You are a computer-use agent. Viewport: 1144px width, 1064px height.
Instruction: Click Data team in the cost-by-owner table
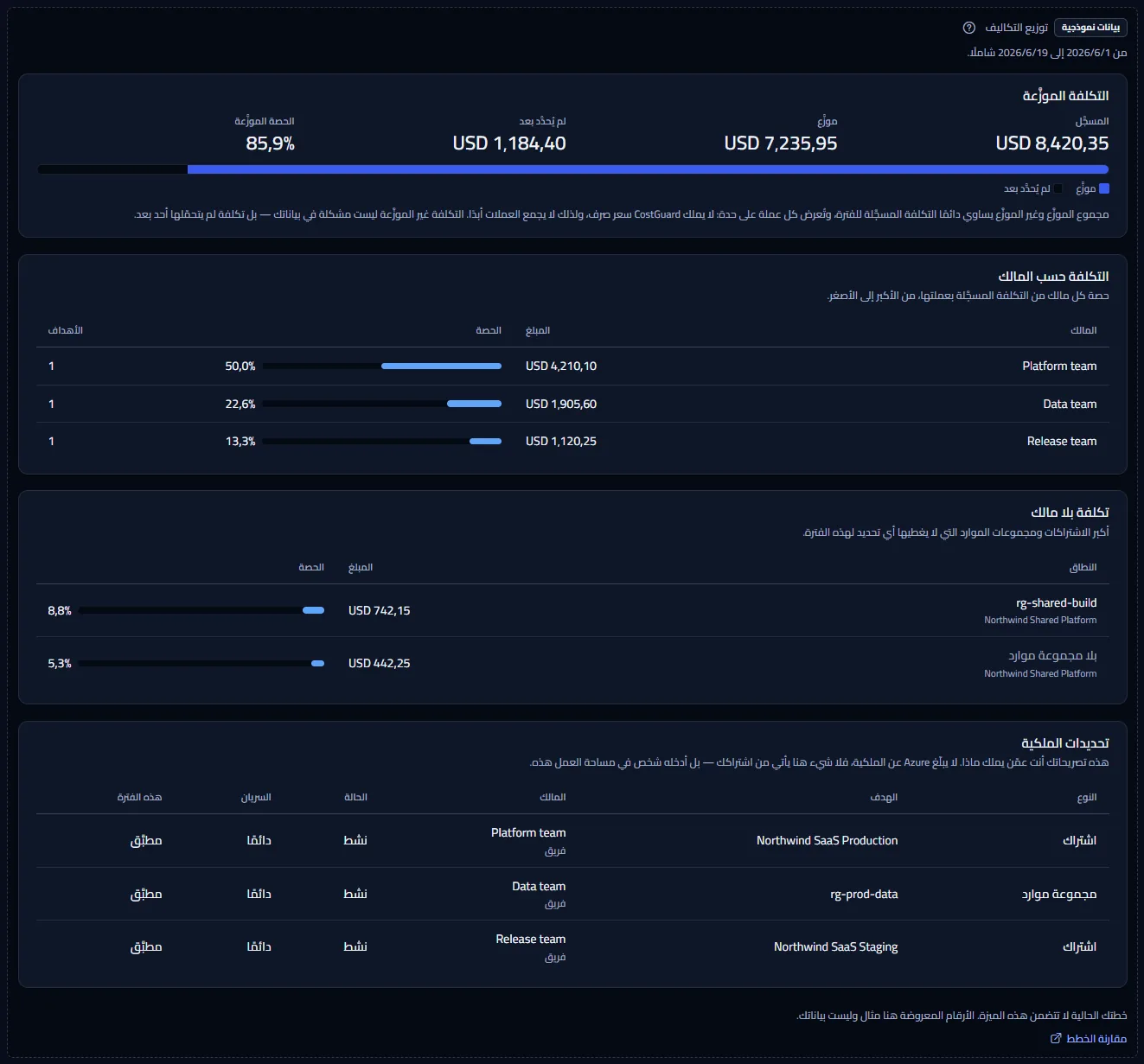(1070, 404)
